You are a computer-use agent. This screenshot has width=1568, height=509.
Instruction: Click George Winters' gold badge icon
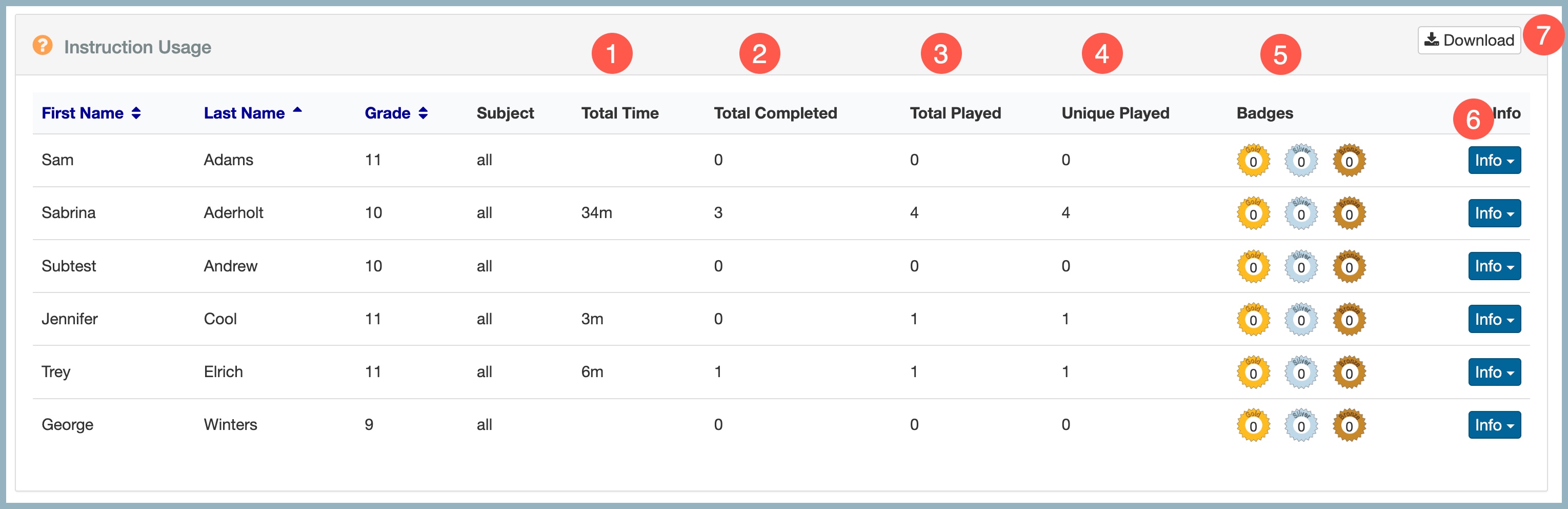1253,425
